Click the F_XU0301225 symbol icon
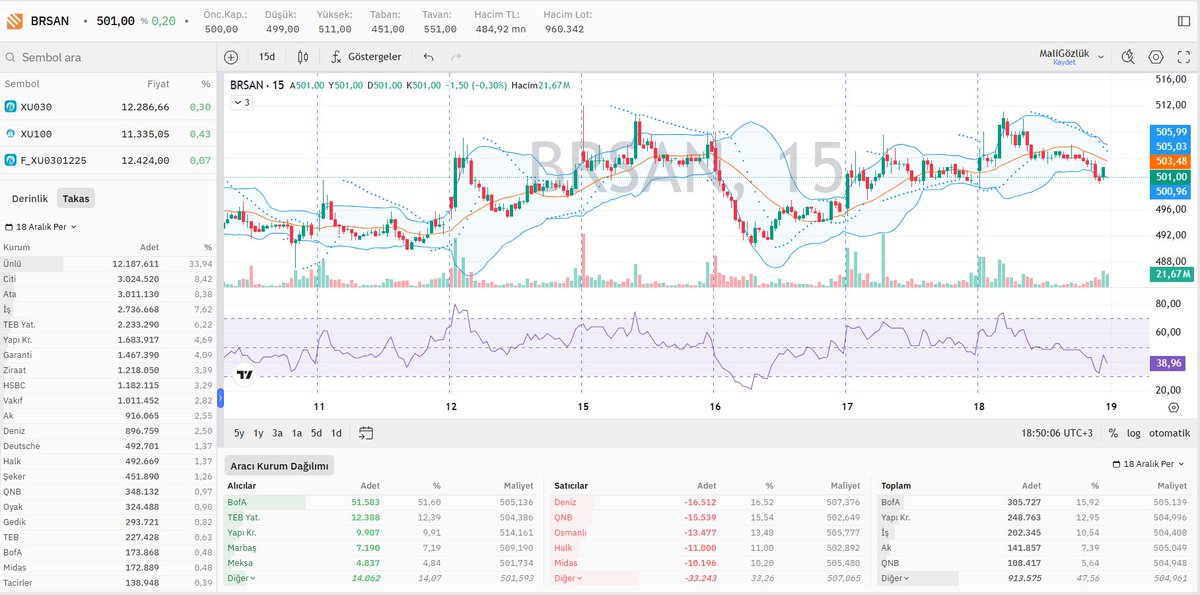1200x595 pixels. pyautogui.click(x=10, y=160)
